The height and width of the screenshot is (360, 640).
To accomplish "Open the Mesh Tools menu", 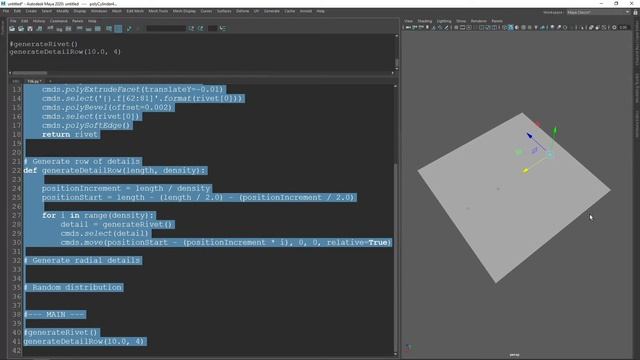I will 158,11.
